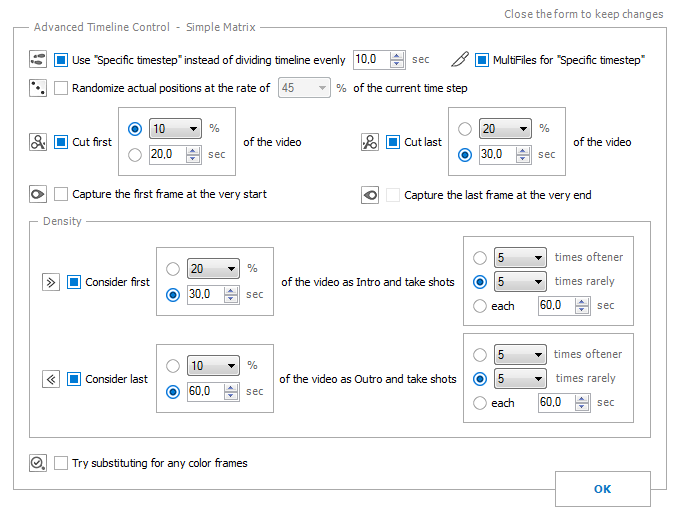Click the MultiFiles pen icon
Image resolution: width=680 pixels, height=514 pixels.
click(x=460, y=59)
